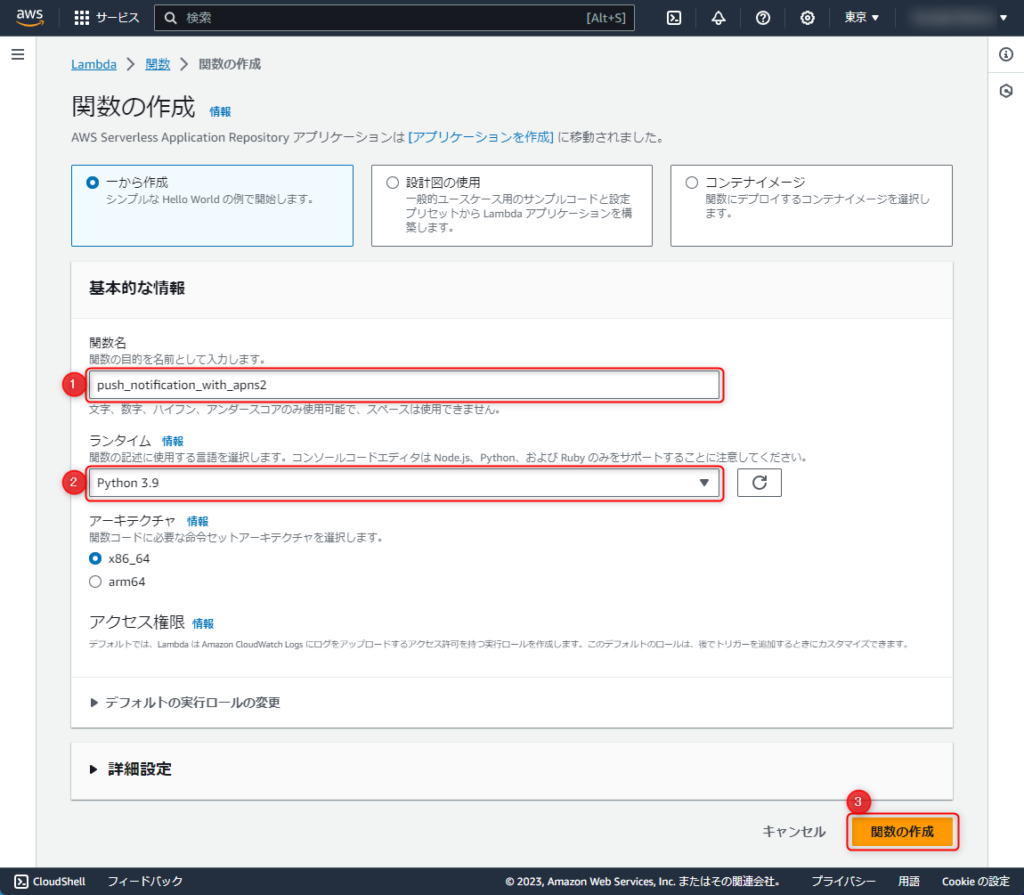Click the キャンセル button
This screenshot has width=1024, height=895.
pos(794,832)
